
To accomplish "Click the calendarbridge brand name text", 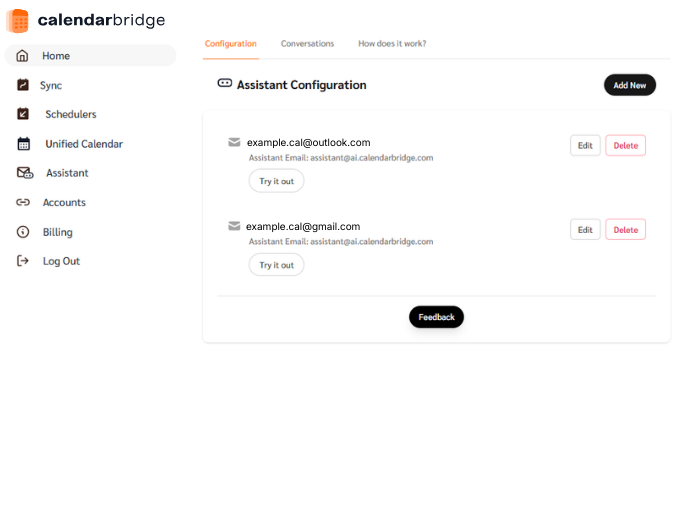I will pos(101,20).
